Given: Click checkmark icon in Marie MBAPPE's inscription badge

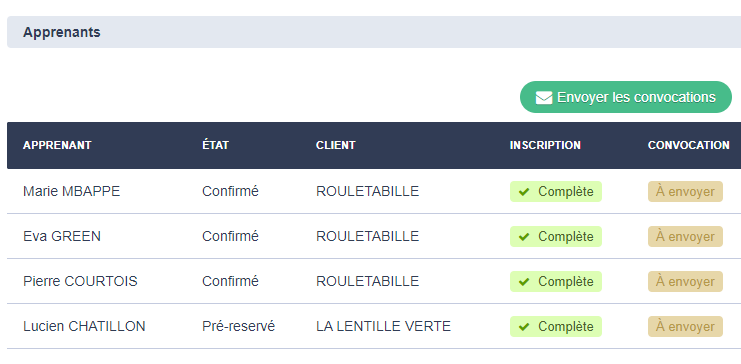Looking at the screenshot, I should pos(524,191).
